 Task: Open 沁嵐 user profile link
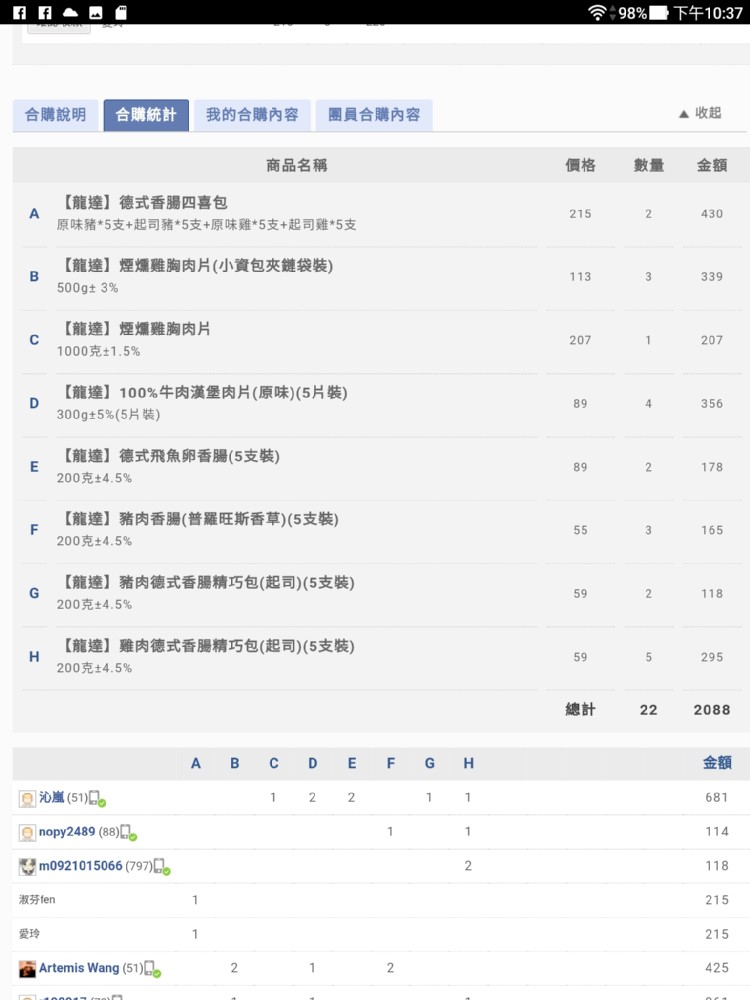point(52,797)
